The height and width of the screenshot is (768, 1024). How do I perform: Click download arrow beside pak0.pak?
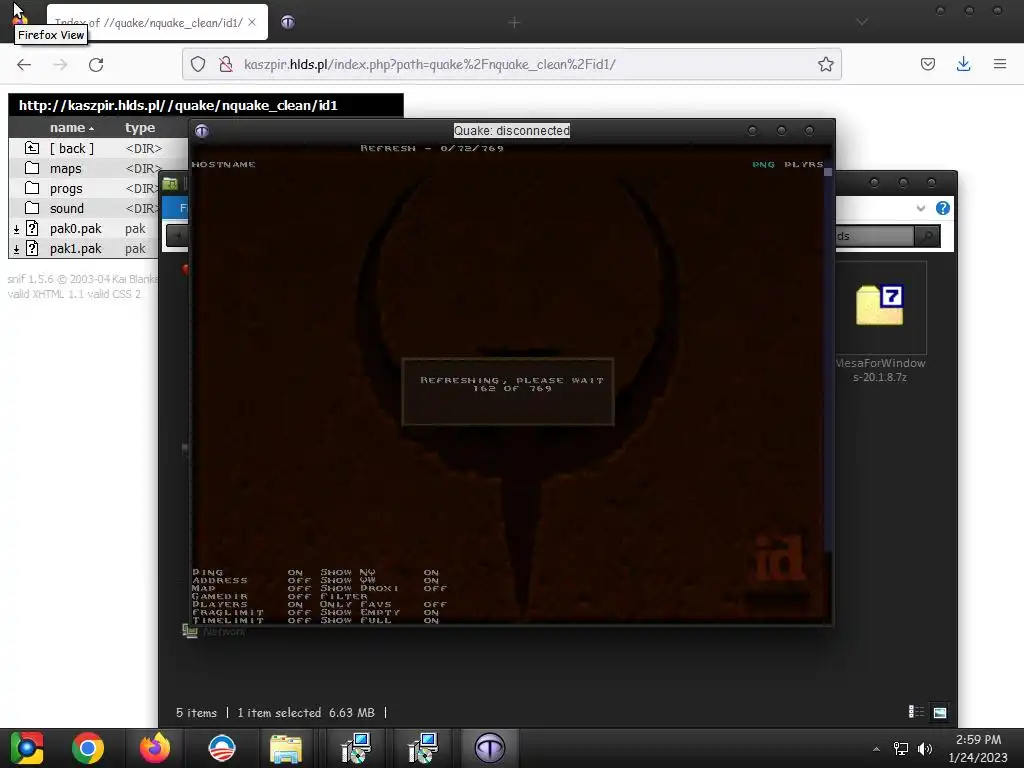point(16,229)
